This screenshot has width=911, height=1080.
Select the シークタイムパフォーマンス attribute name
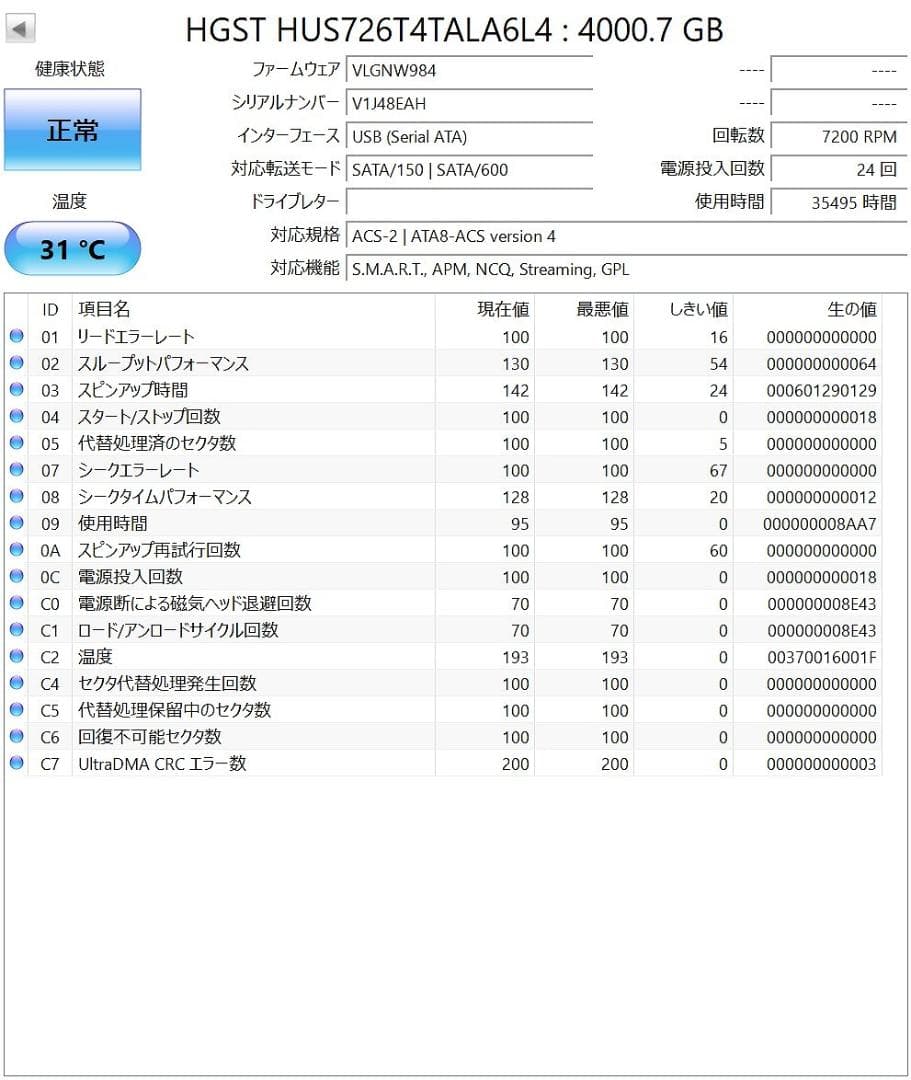(165, 497)
